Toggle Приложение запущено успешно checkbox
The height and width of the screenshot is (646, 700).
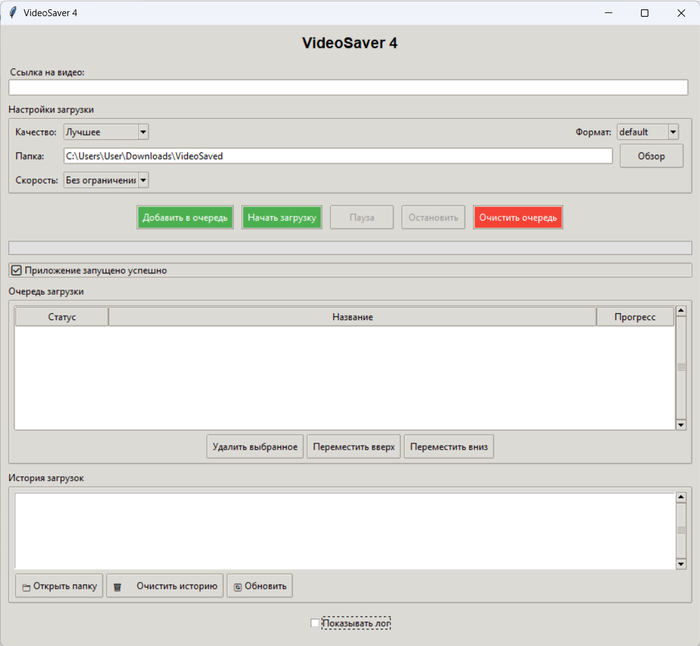(16, 270)
